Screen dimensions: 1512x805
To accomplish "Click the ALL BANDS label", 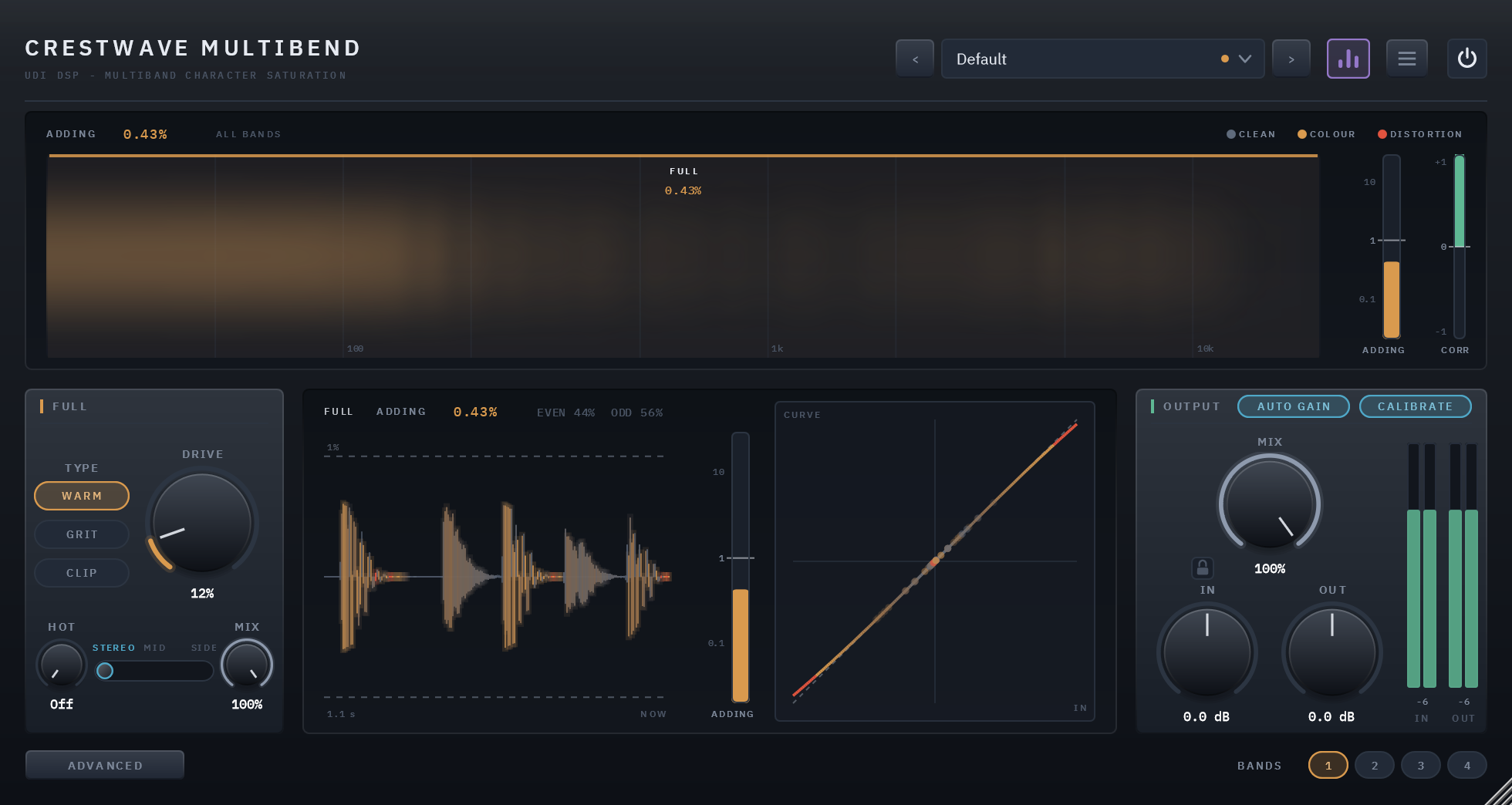I will [248, 134].
